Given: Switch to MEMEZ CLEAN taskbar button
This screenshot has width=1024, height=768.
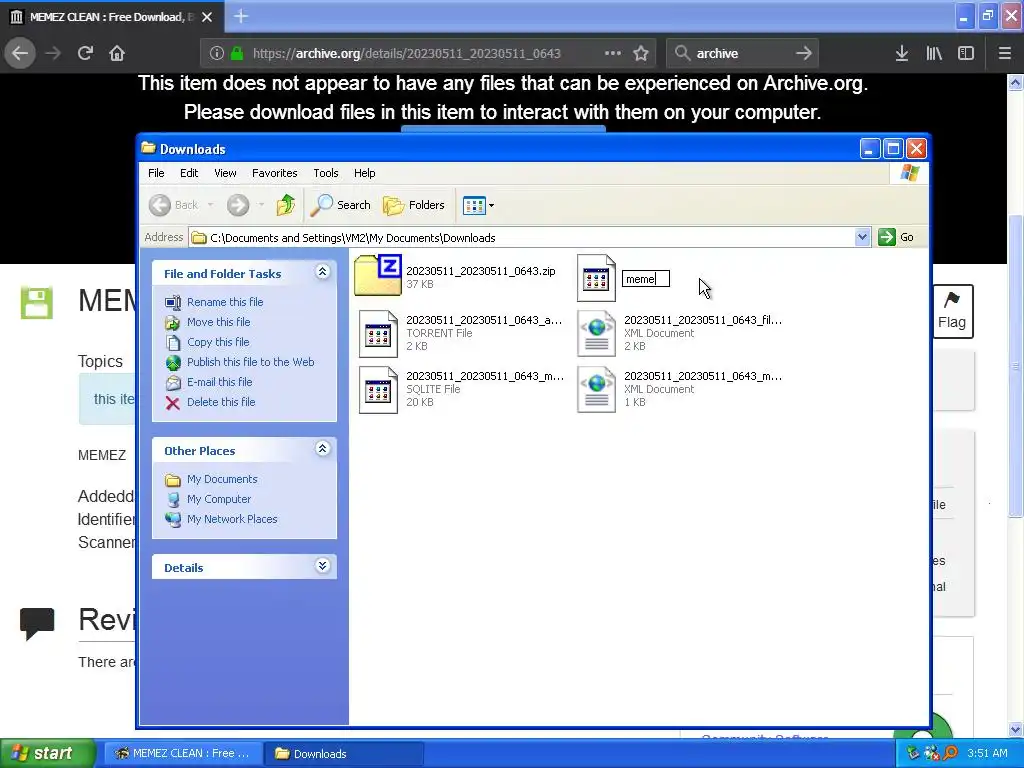Looking at the screenshot, I should pyautogui.click(x=182, y=753).
